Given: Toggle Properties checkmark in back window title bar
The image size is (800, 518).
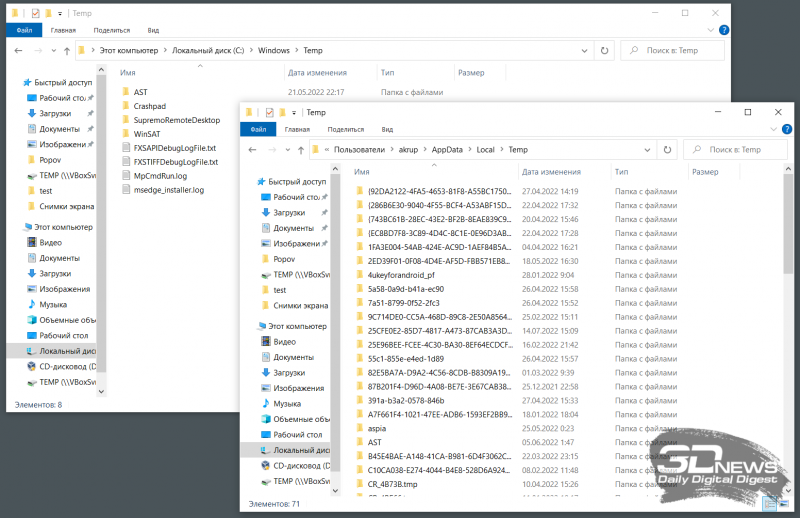Looking at the screenshot, I should coord(36,13).
